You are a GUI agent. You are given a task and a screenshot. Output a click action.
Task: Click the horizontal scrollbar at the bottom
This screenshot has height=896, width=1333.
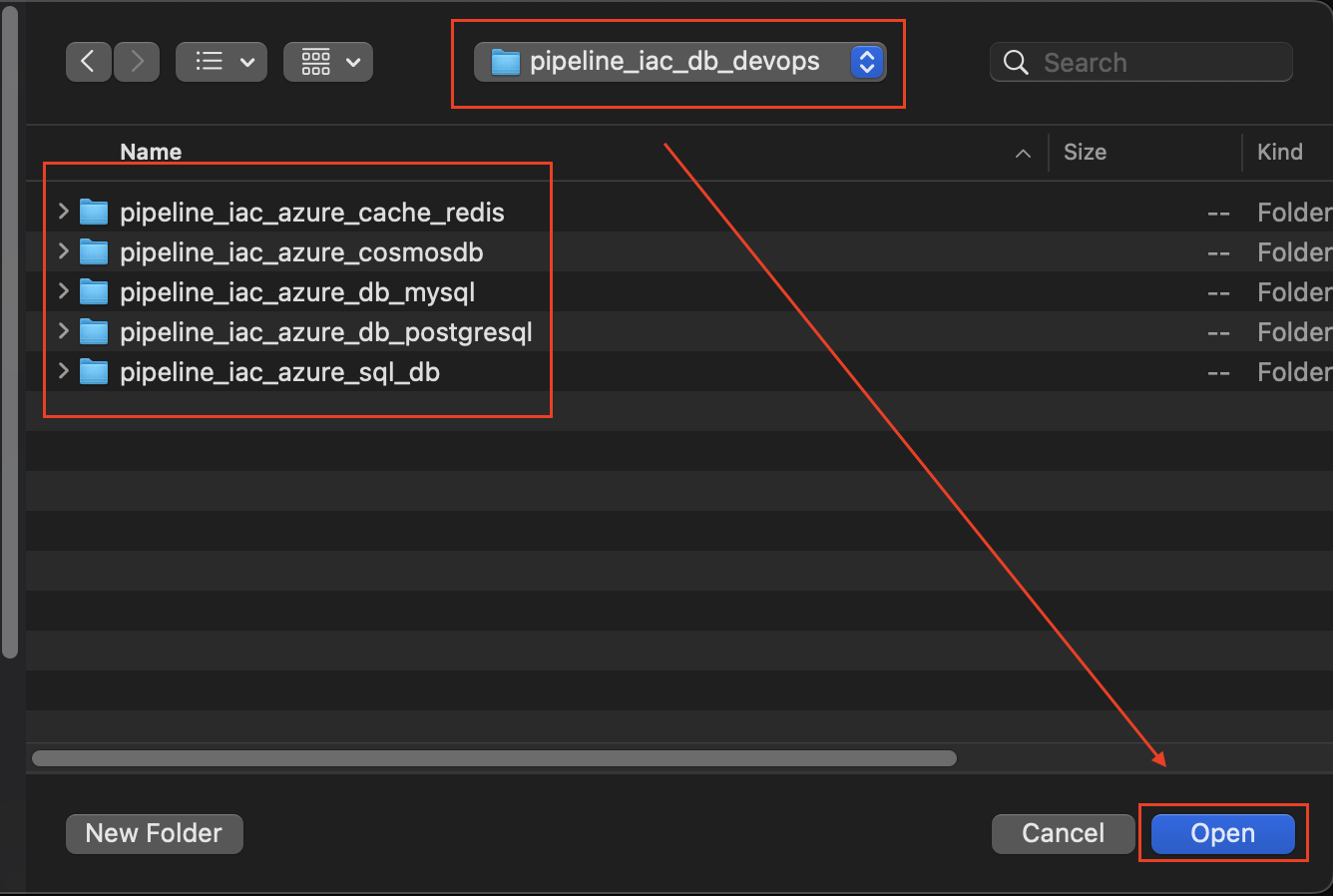[x=494, y=758]
